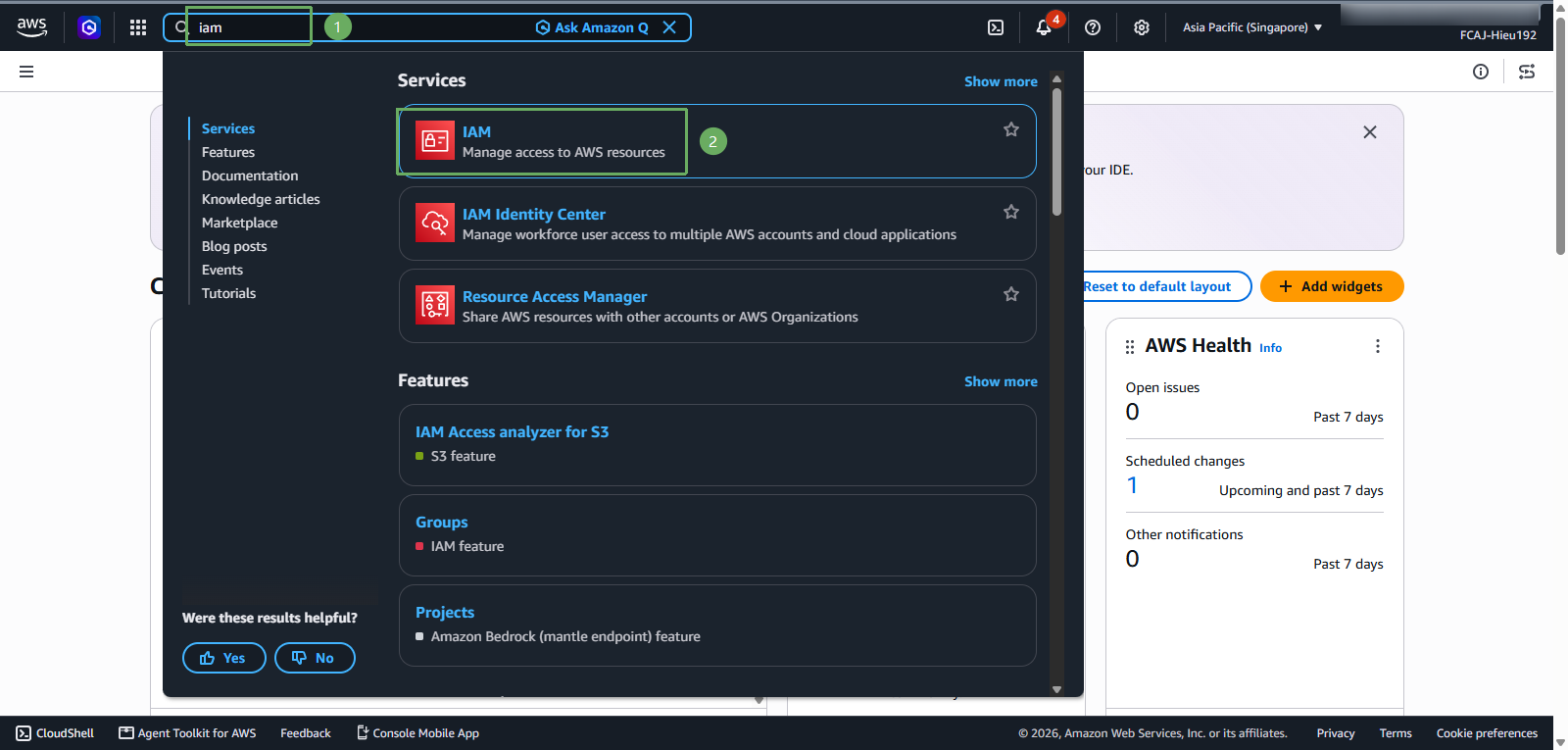
Task: Open IAM Access analyzer for S3
Action: click(512, 431)
